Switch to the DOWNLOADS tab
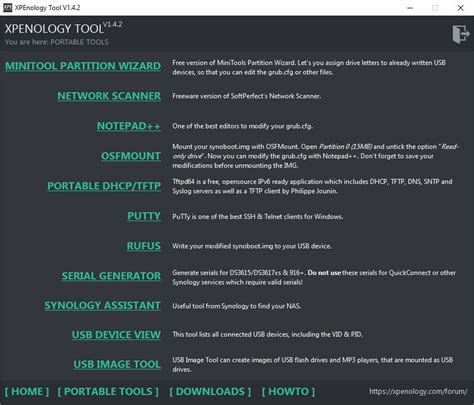The width and height of the screenshot is (474, 405). [x=210, y=392]
